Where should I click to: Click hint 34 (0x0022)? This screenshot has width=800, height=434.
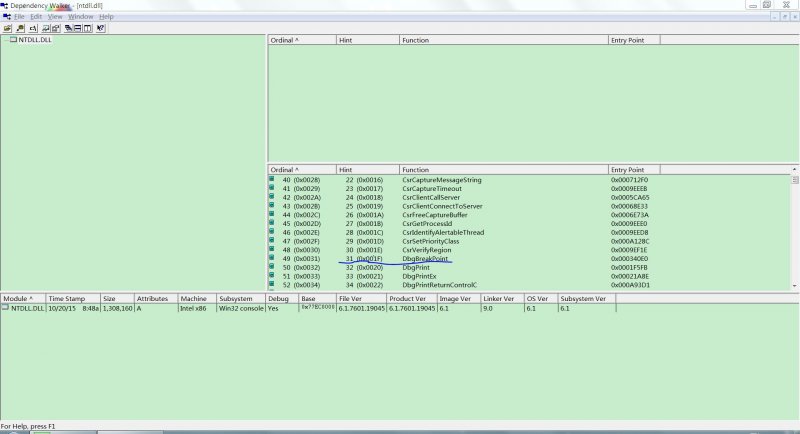364,285
